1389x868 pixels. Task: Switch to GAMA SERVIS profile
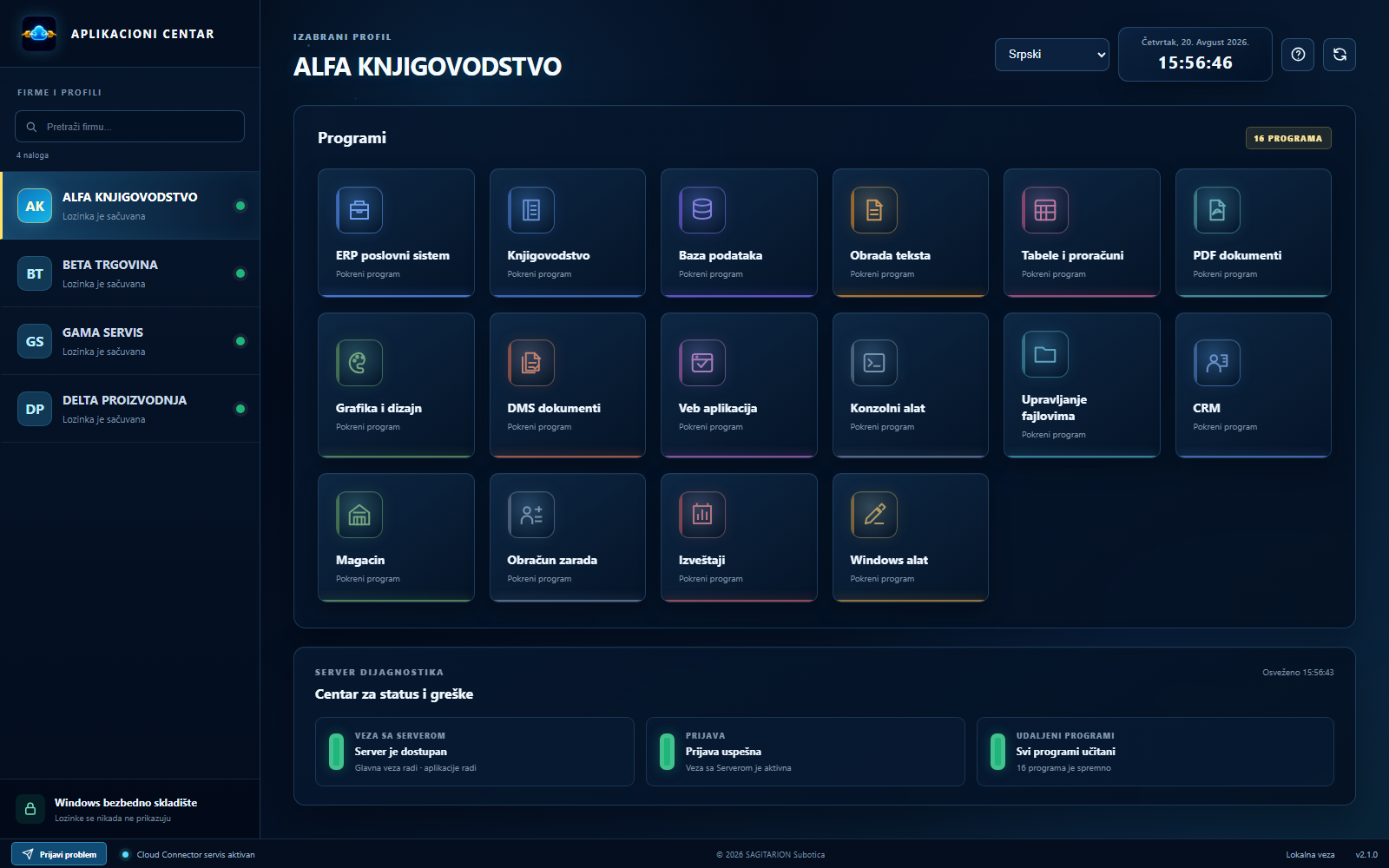point(130,341)
